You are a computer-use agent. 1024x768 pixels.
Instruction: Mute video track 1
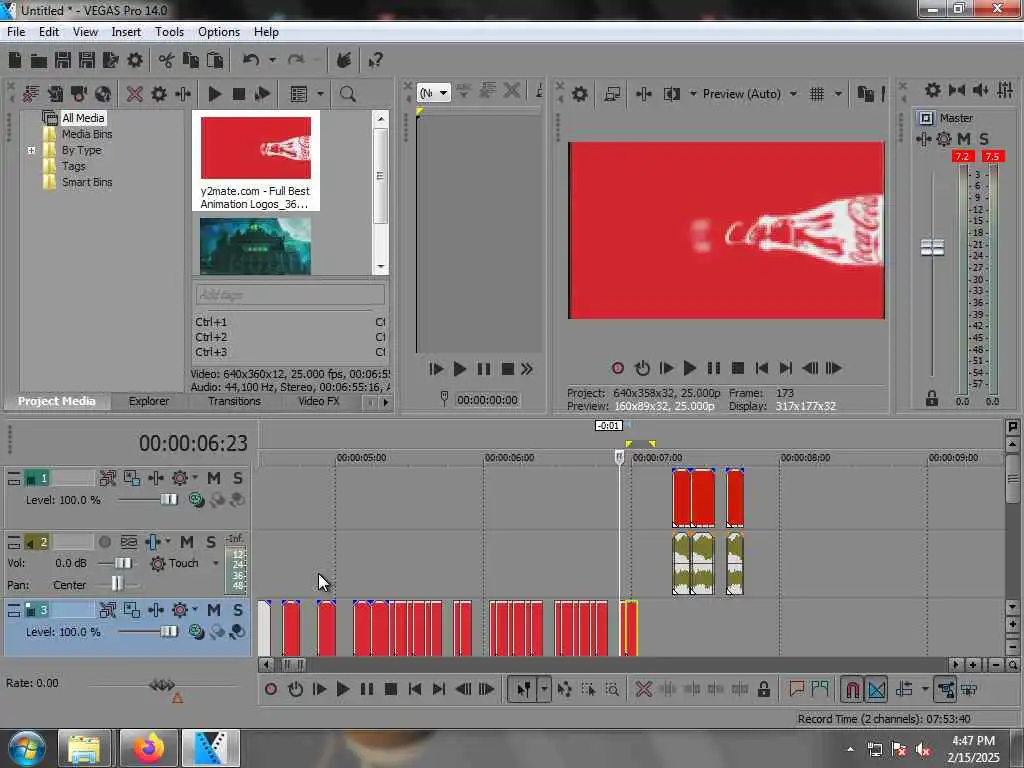[x=214, y=479]
